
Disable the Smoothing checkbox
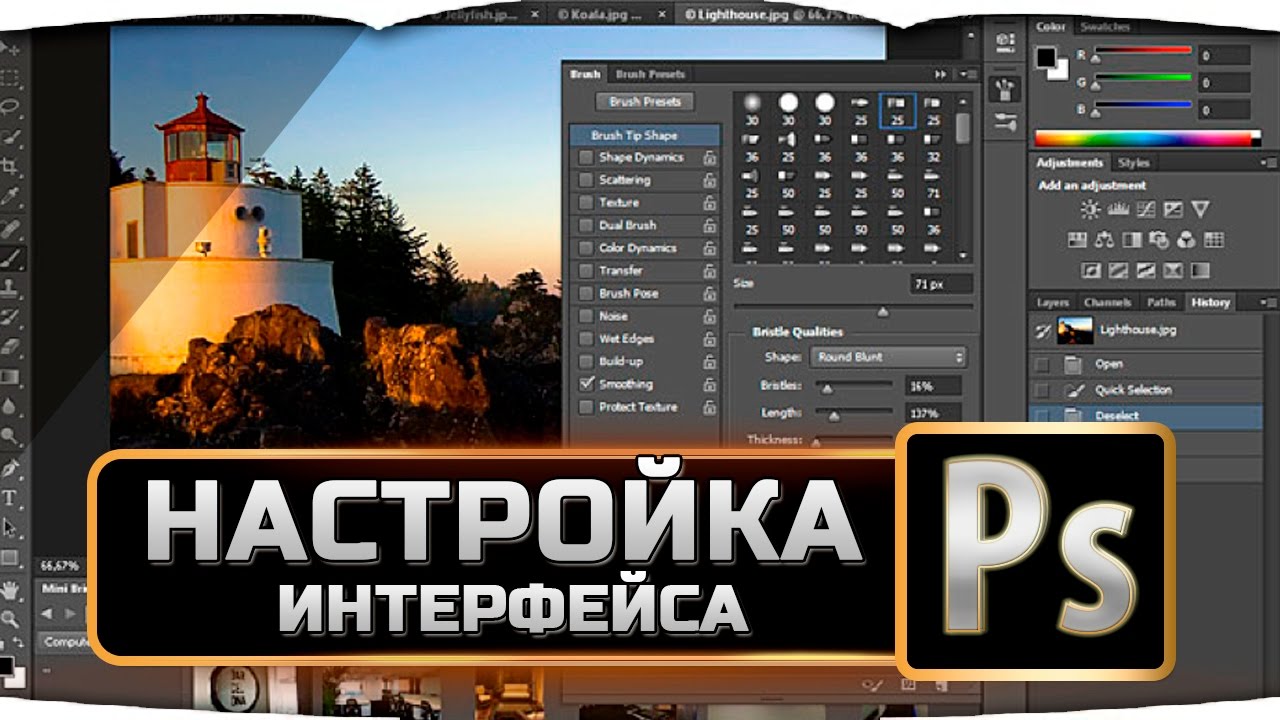[586, 385]
